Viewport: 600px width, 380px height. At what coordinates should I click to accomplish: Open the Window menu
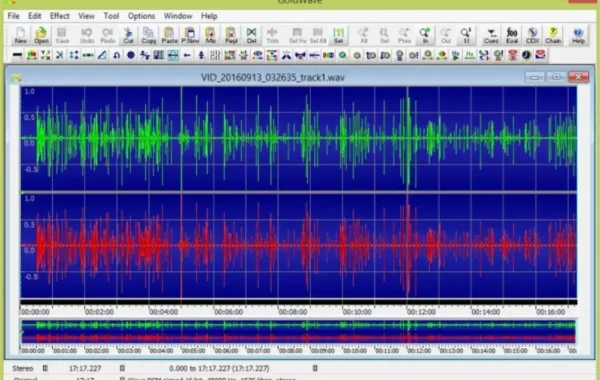pyautogui.click(x=178, y=16)
